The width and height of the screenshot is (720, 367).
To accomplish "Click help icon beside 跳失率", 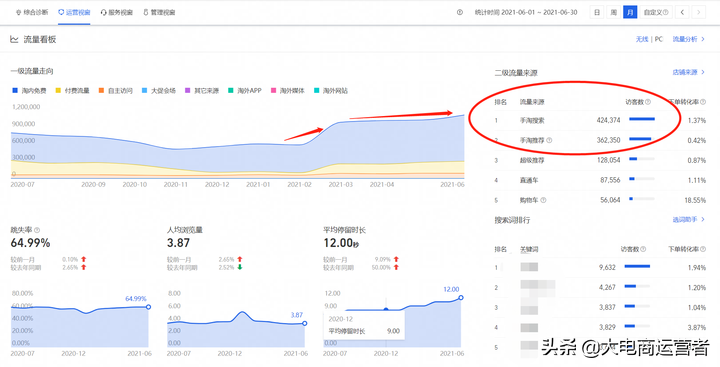I will 37,230.
